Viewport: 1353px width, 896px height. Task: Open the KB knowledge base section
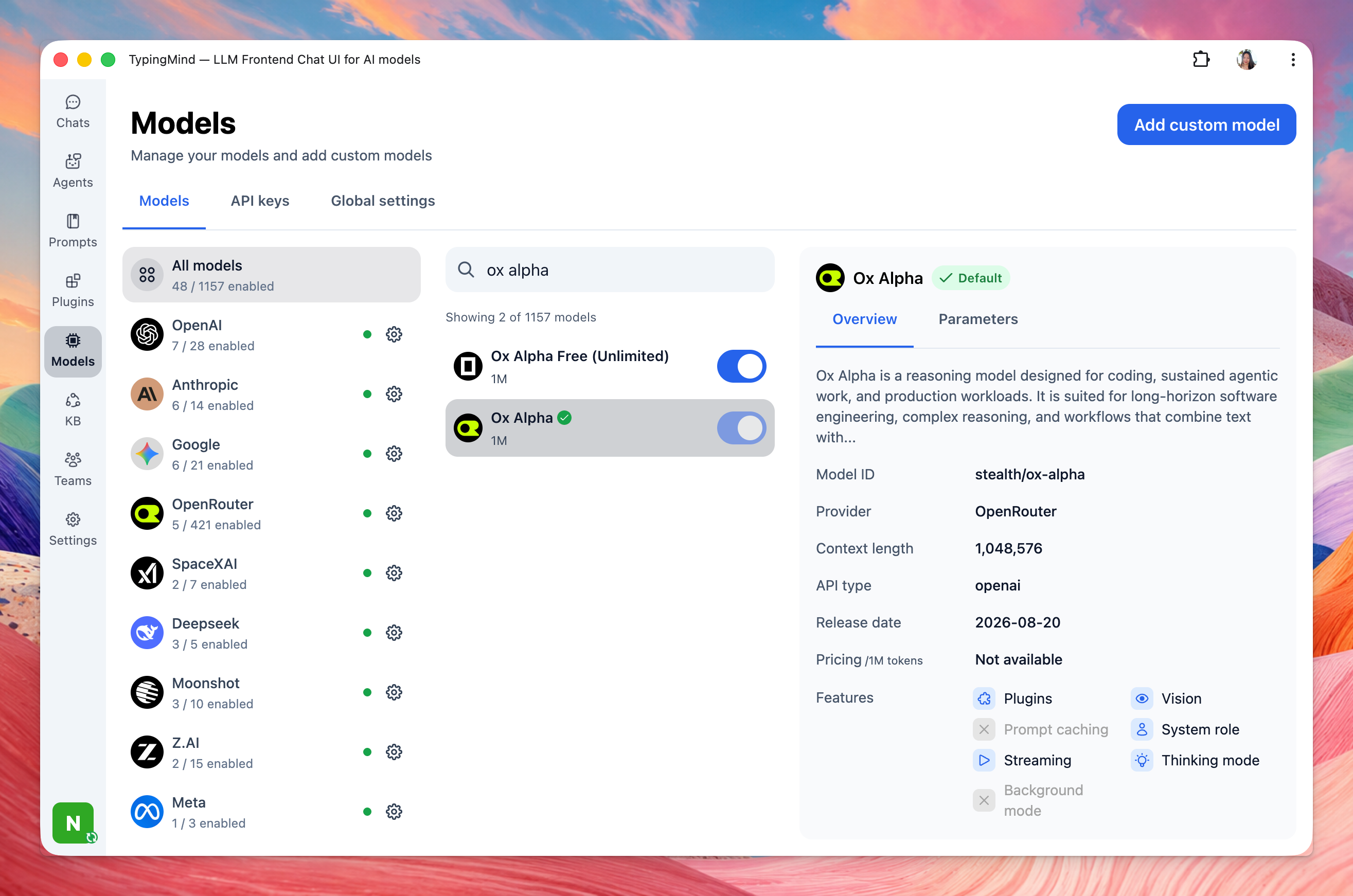pos(73,410)
